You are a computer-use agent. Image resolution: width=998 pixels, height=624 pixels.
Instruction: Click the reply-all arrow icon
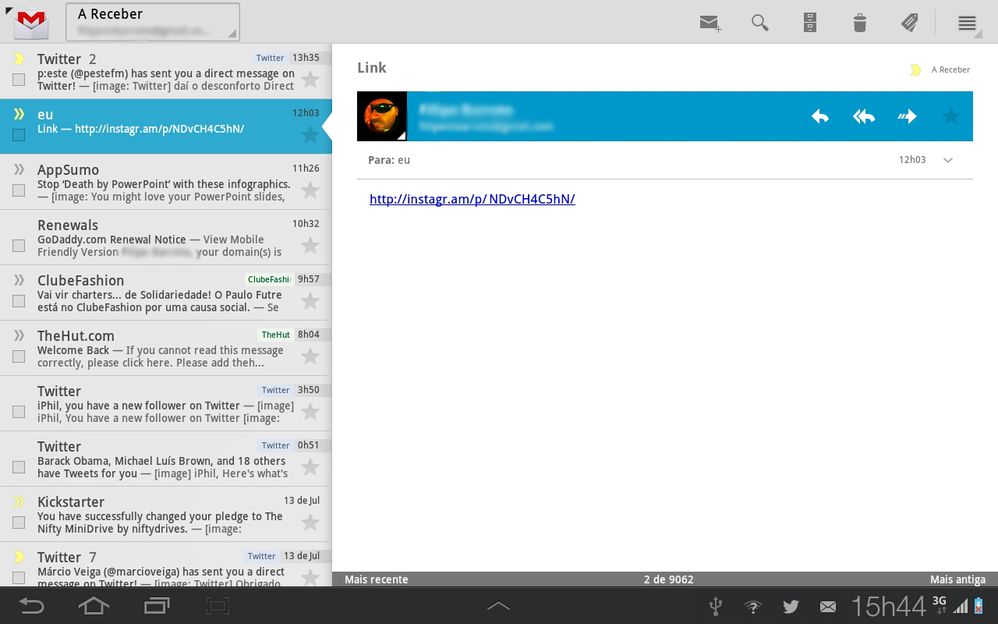coord(863,116)
